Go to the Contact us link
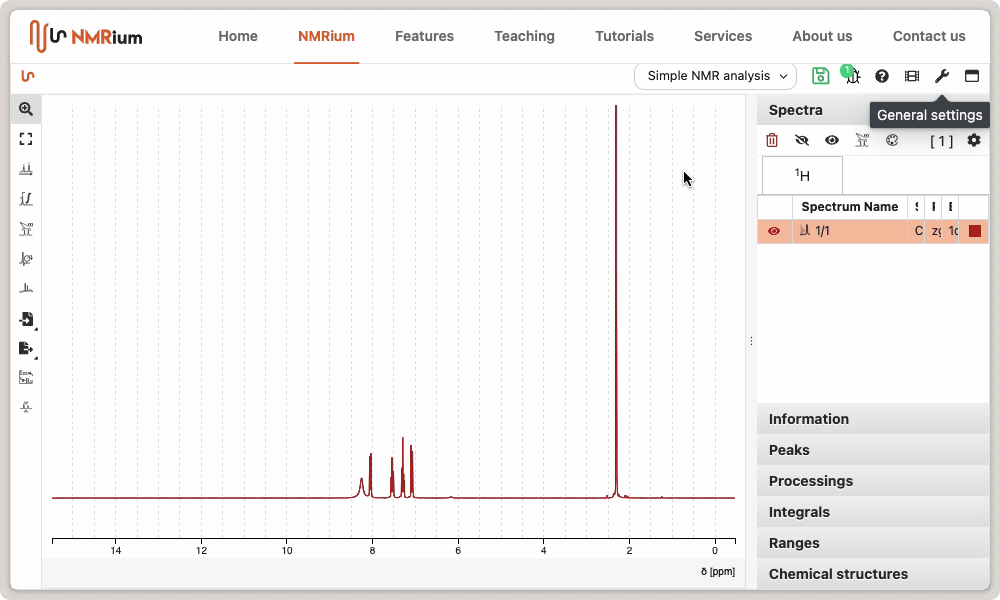 [929, 36]
